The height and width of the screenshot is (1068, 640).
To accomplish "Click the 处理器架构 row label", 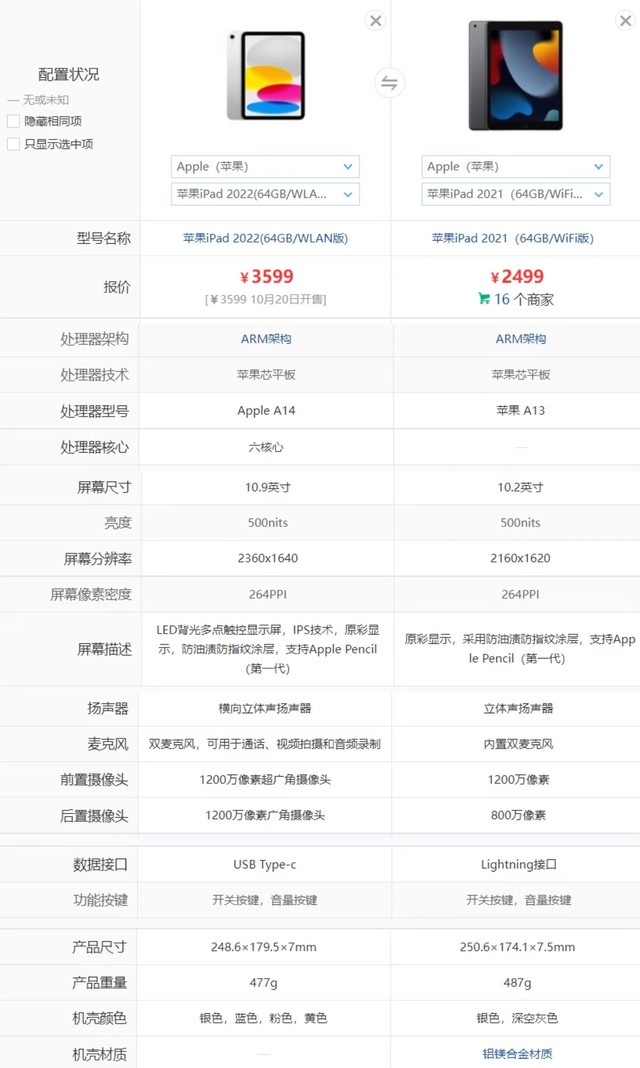I will (95, 339).
